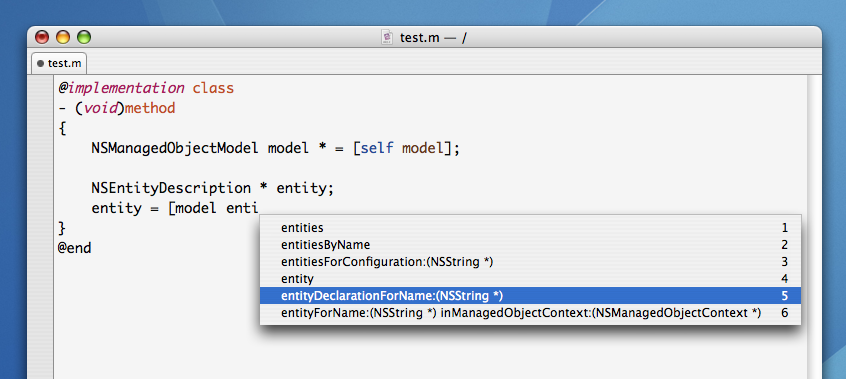Select the entity completion item
The height and width of the screenshot is (379, 846).
(530, 279)
